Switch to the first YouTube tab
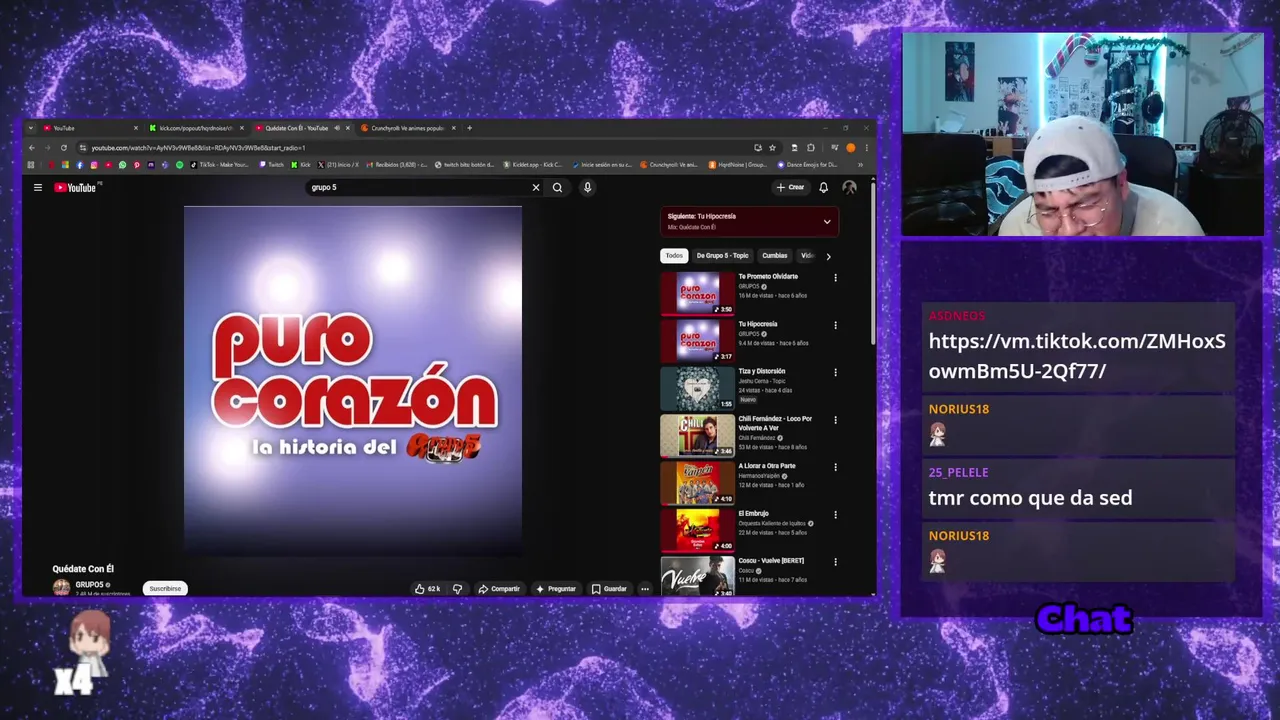The height and width of the screenshot is (720, 1280). (x=90, y=128)
